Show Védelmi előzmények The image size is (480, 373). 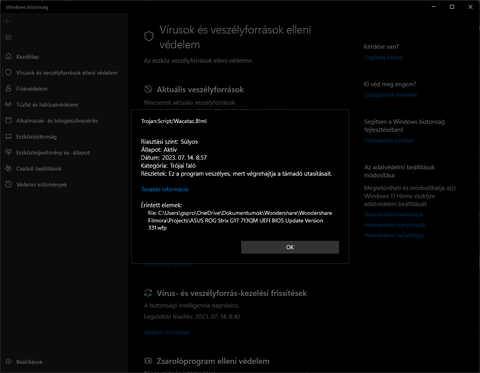coord(41,185)
